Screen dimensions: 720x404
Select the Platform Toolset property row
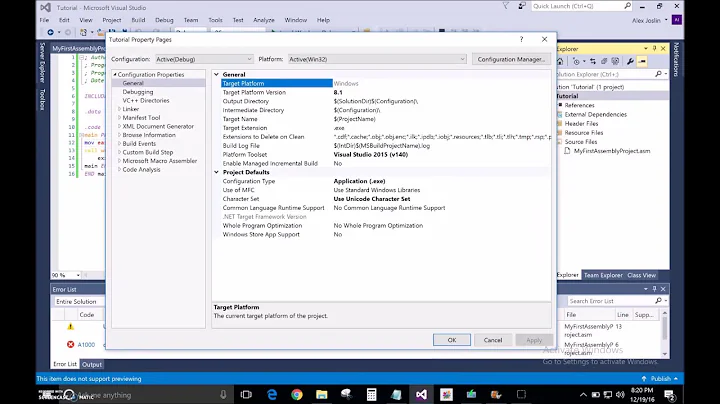[x=386, y=155]
